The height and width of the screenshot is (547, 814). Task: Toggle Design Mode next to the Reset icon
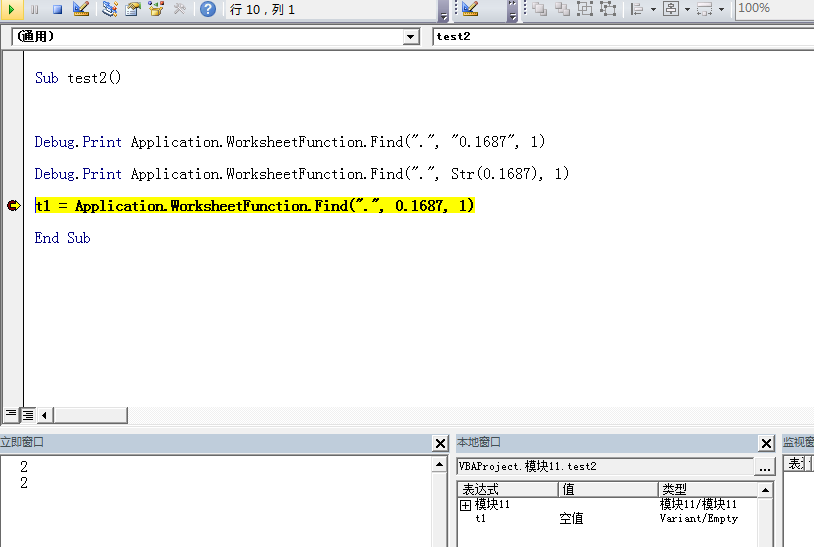click(81, 9)
